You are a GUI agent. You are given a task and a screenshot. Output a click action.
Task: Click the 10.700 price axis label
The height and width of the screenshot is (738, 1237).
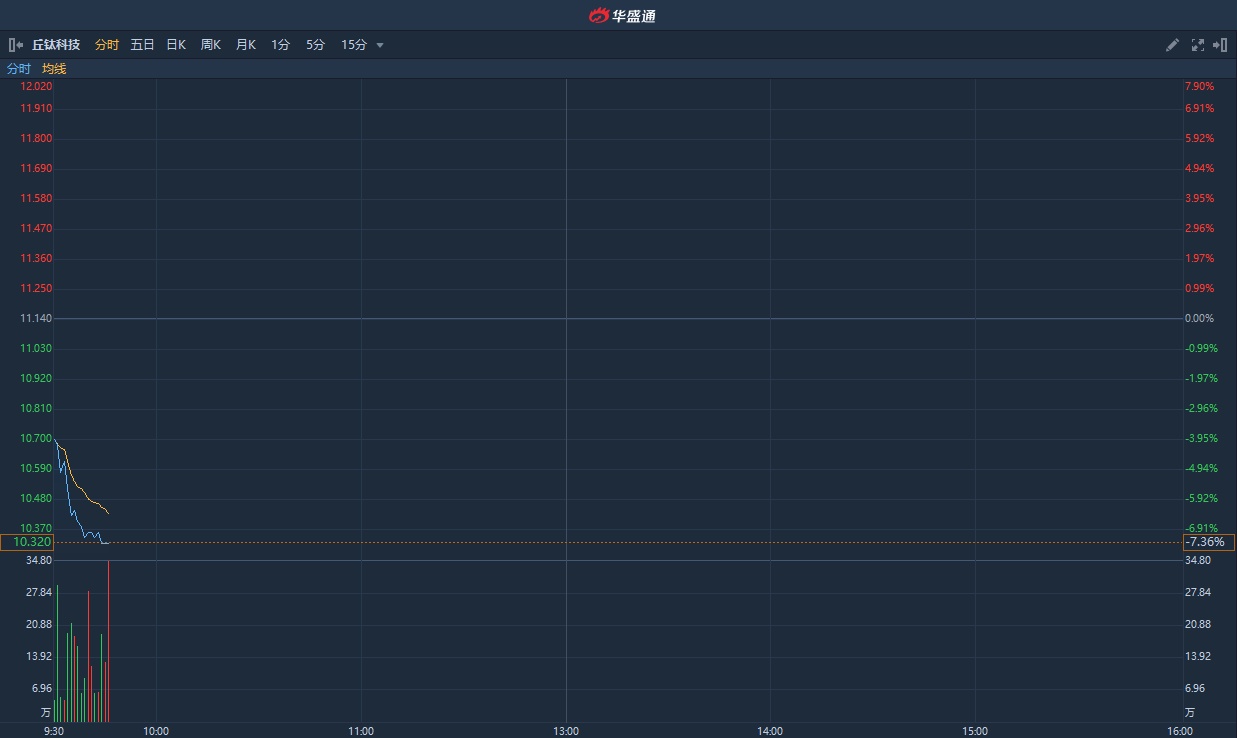point(36,438)
